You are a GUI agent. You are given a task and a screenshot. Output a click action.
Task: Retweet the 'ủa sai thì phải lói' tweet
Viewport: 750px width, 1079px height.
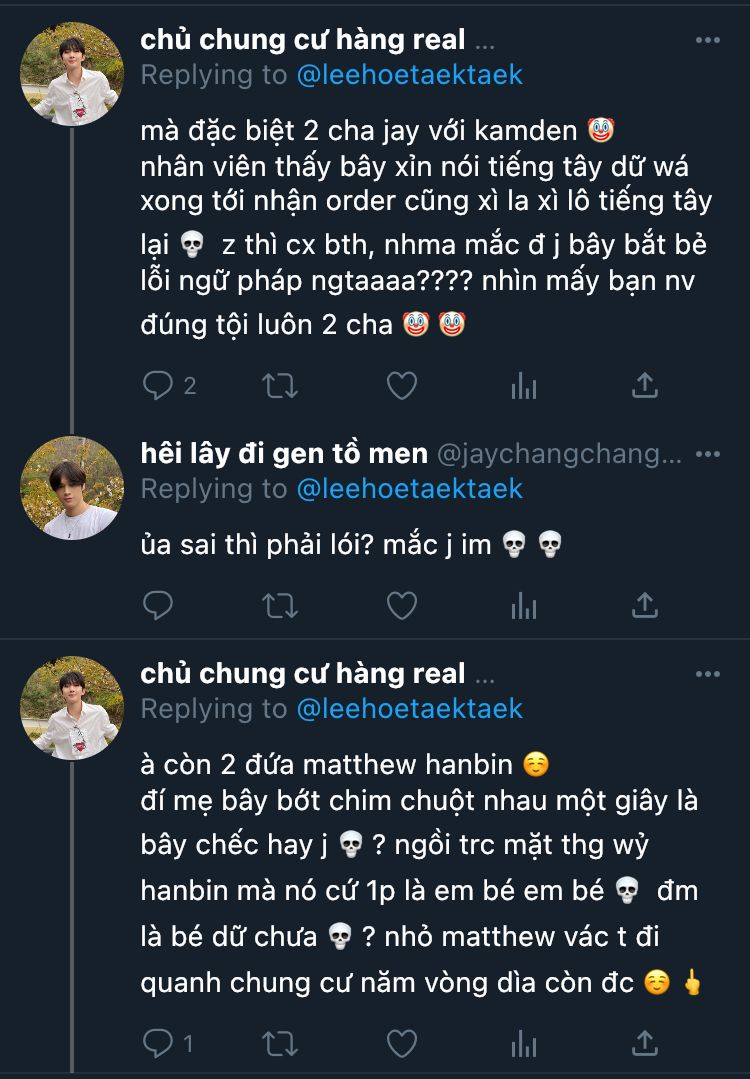(280, 606)
